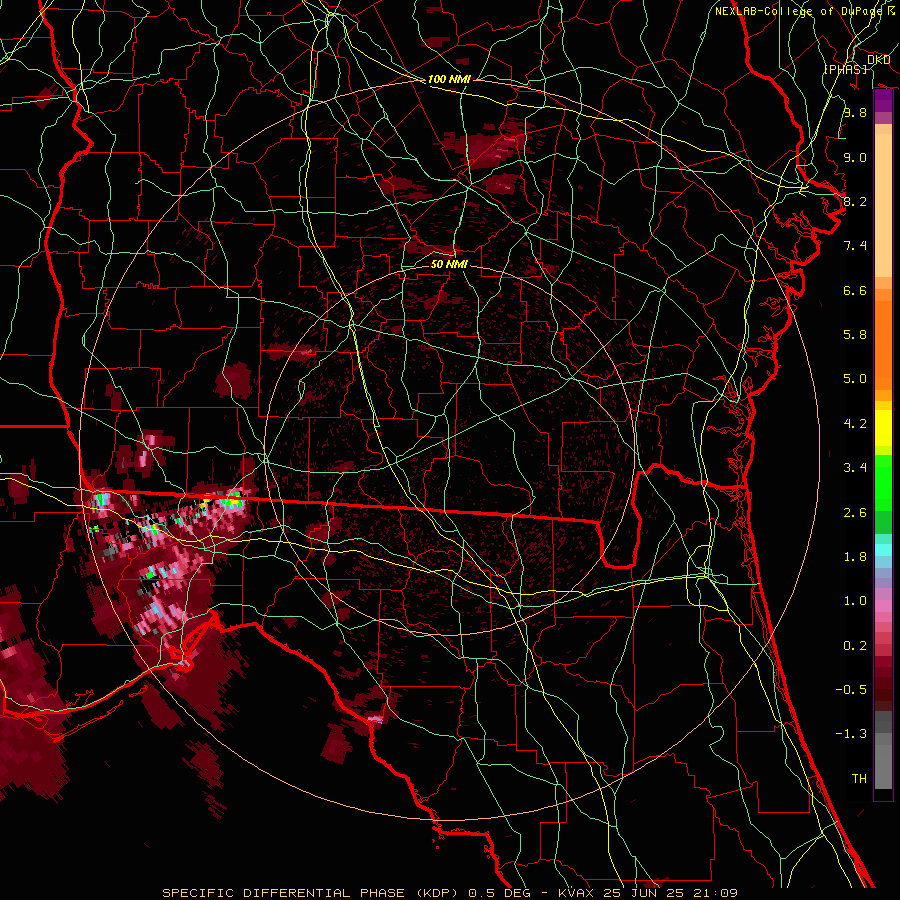The image size is (900, 900).
Task: Click the 5.8 legend value
Action: tap(855, 335)
